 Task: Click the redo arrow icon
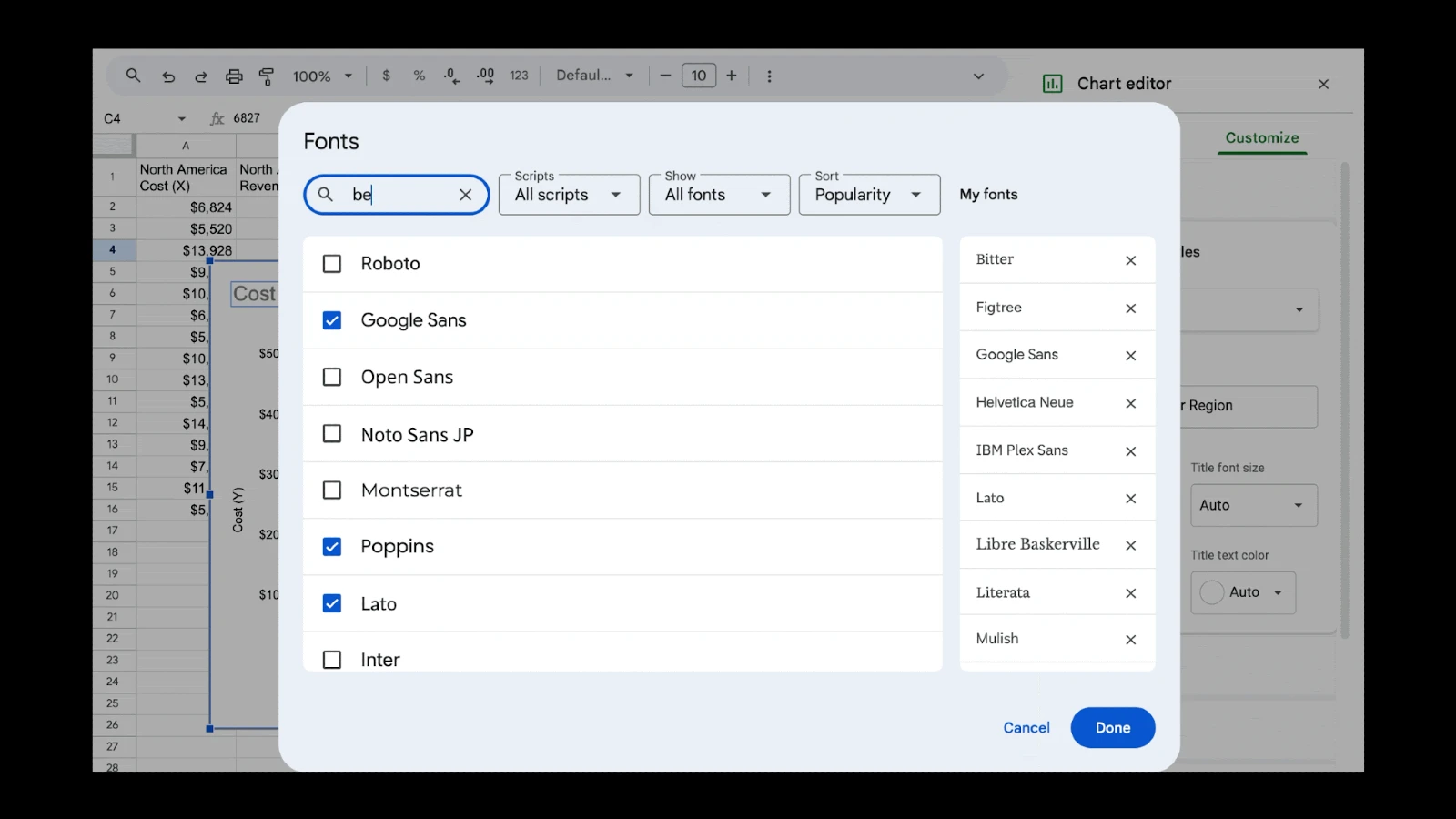pyautogui.click(x=201, y=76)
